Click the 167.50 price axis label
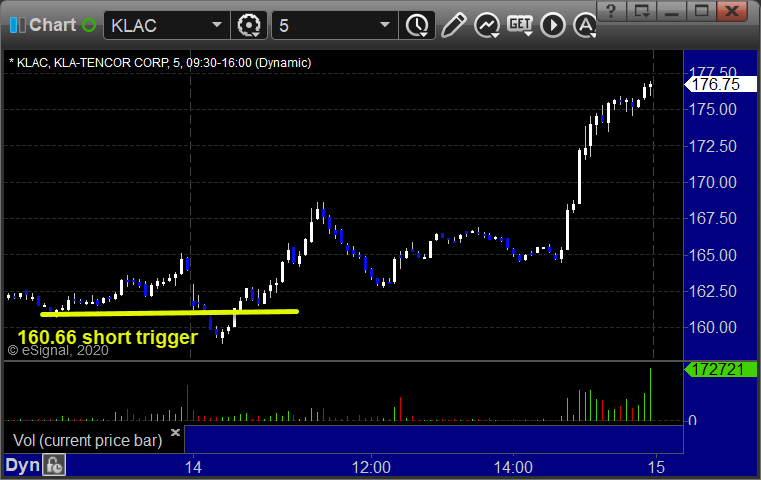Viewport: 761px width, 480px height. point(713,218)
